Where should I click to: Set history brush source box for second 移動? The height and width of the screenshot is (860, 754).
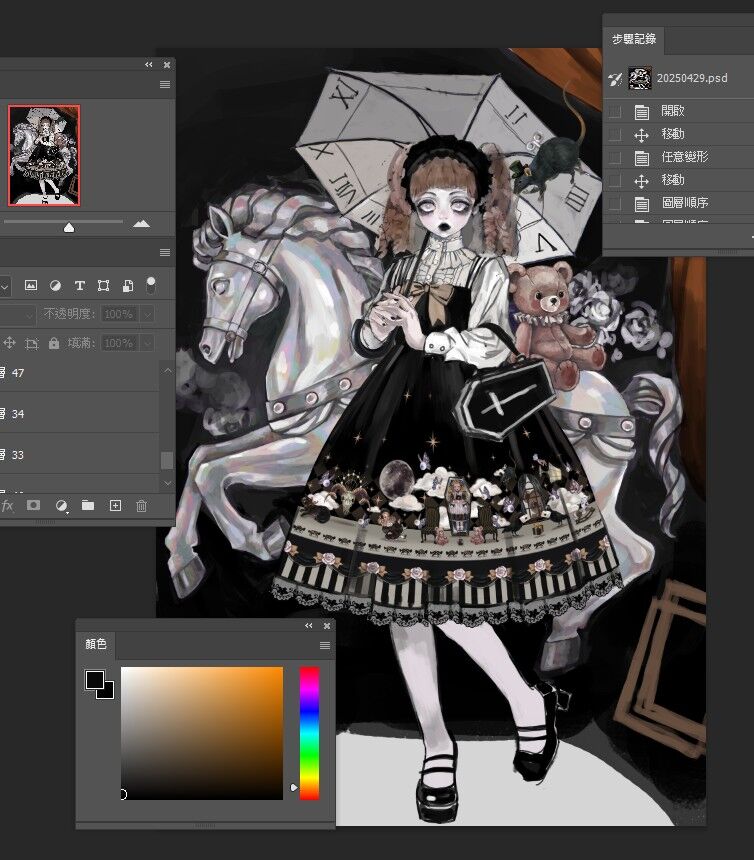(x=615, y=181)
